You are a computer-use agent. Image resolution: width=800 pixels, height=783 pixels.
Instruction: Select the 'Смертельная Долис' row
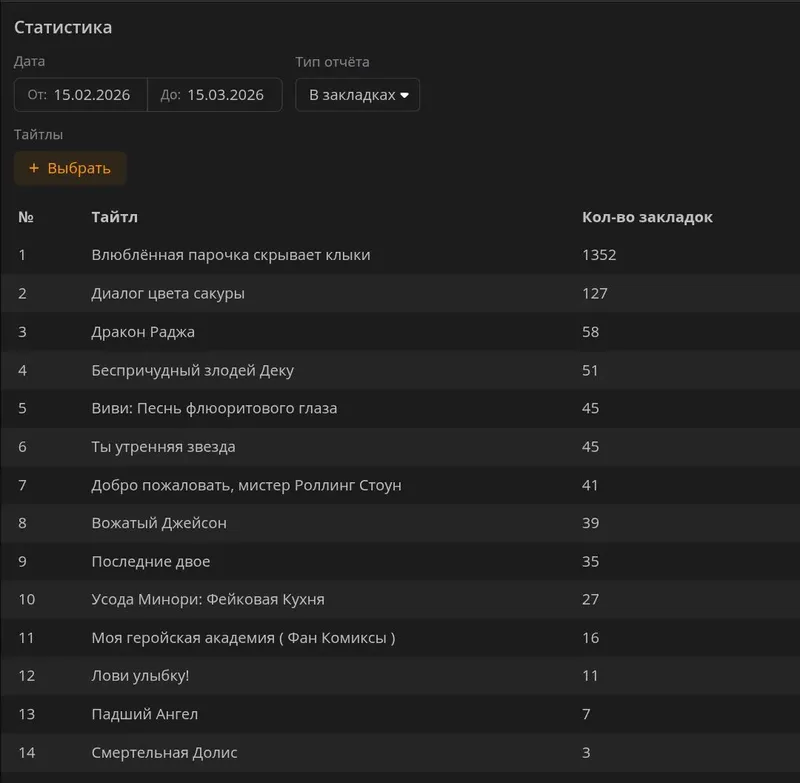(164, 752)
